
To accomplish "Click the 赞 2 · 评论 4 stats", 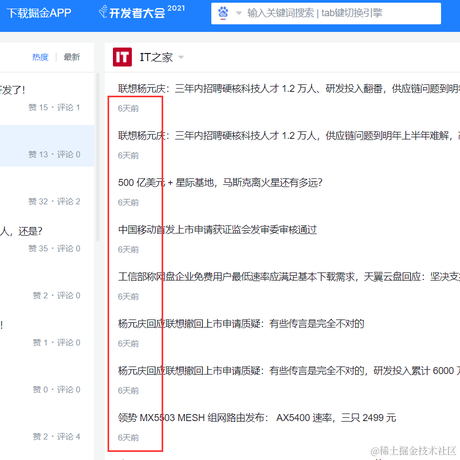I will pos(56,436).
